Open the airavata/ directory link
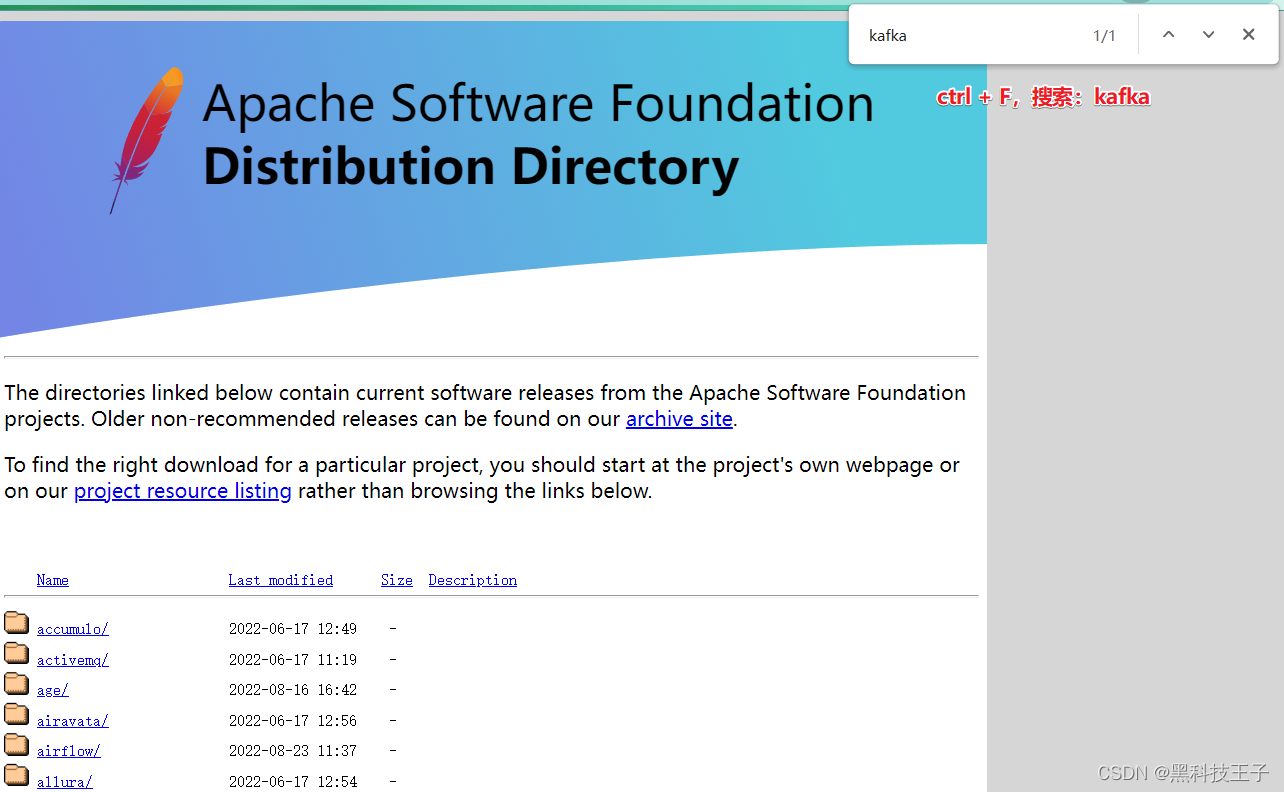 pyautogui.click(x=73, y=721)
